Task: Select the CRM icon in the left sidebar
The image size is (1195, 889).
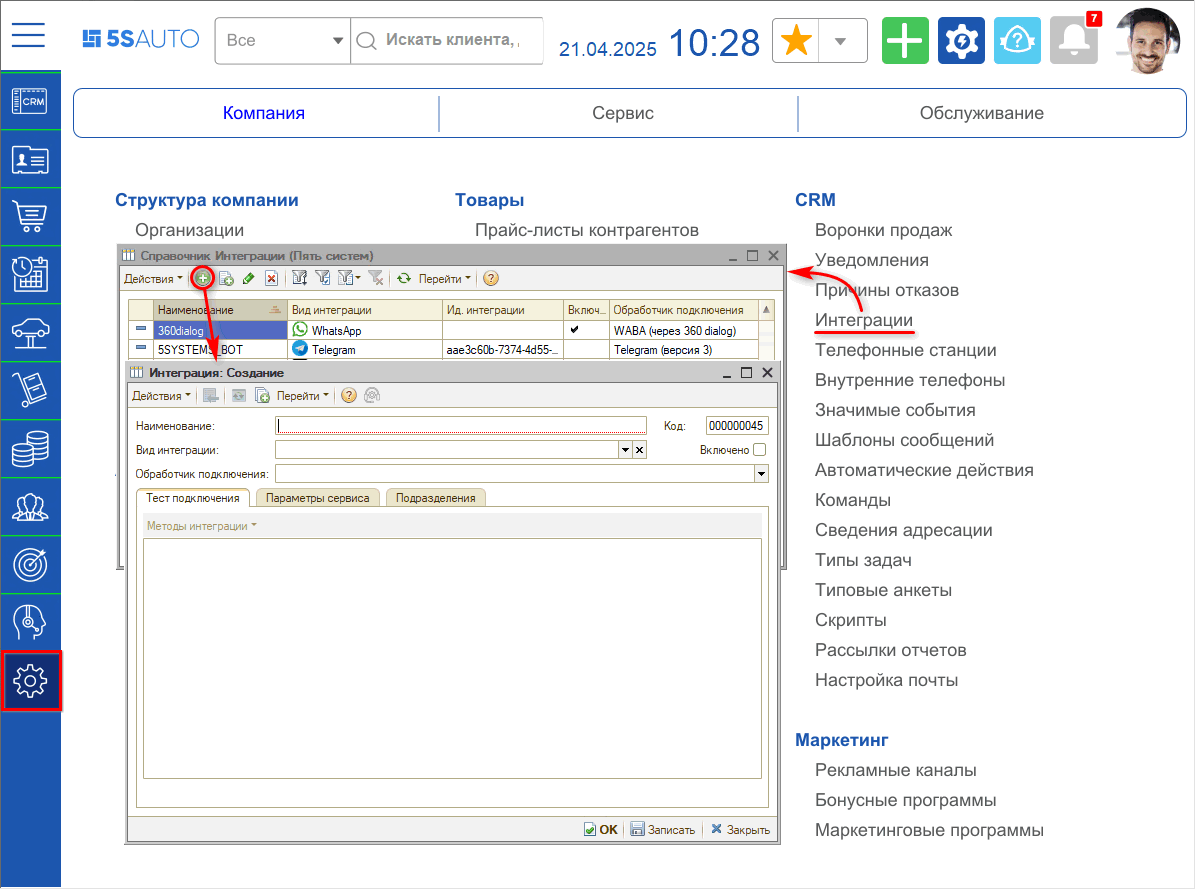Action: [31, 101]
